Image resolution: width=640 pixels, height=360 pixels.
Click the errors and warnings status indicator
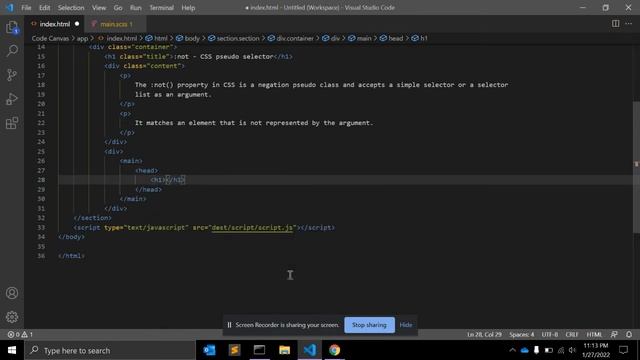20,334
